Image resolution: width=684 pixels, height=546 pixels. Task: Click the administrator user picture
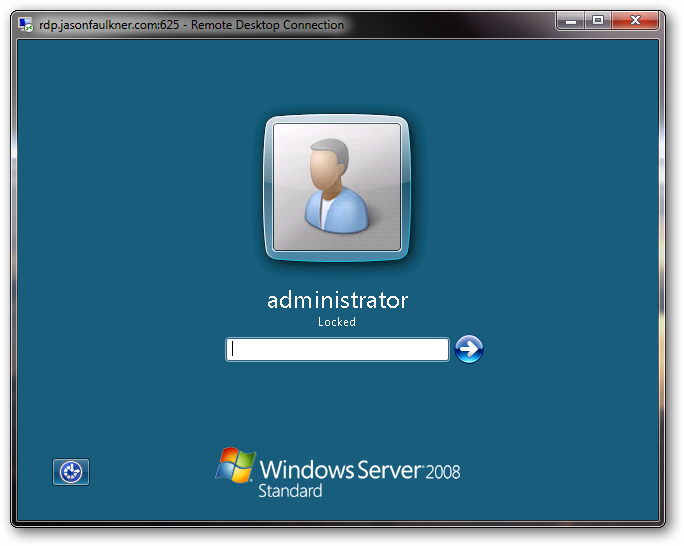pos(337,188)
